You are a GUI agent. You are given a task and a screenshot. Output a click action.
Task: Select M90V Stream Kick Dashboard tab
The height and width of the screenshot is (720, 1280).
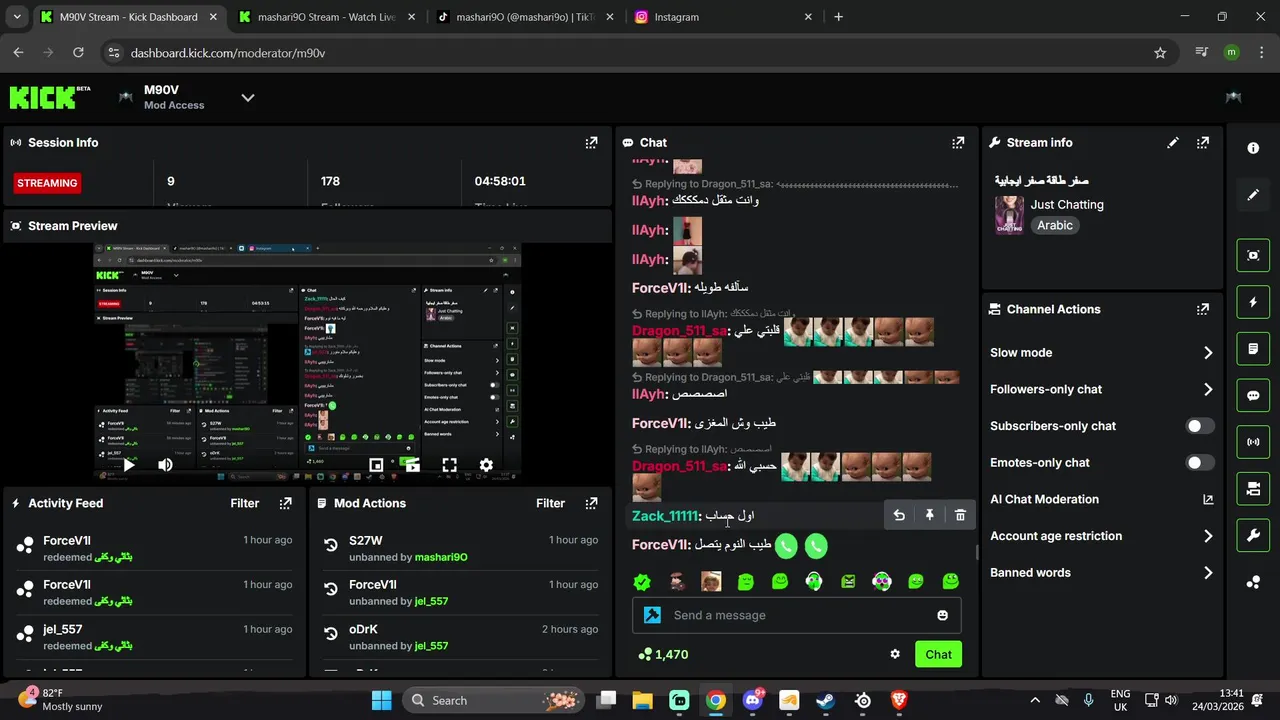pyautogui.click(x=128, y=17)
